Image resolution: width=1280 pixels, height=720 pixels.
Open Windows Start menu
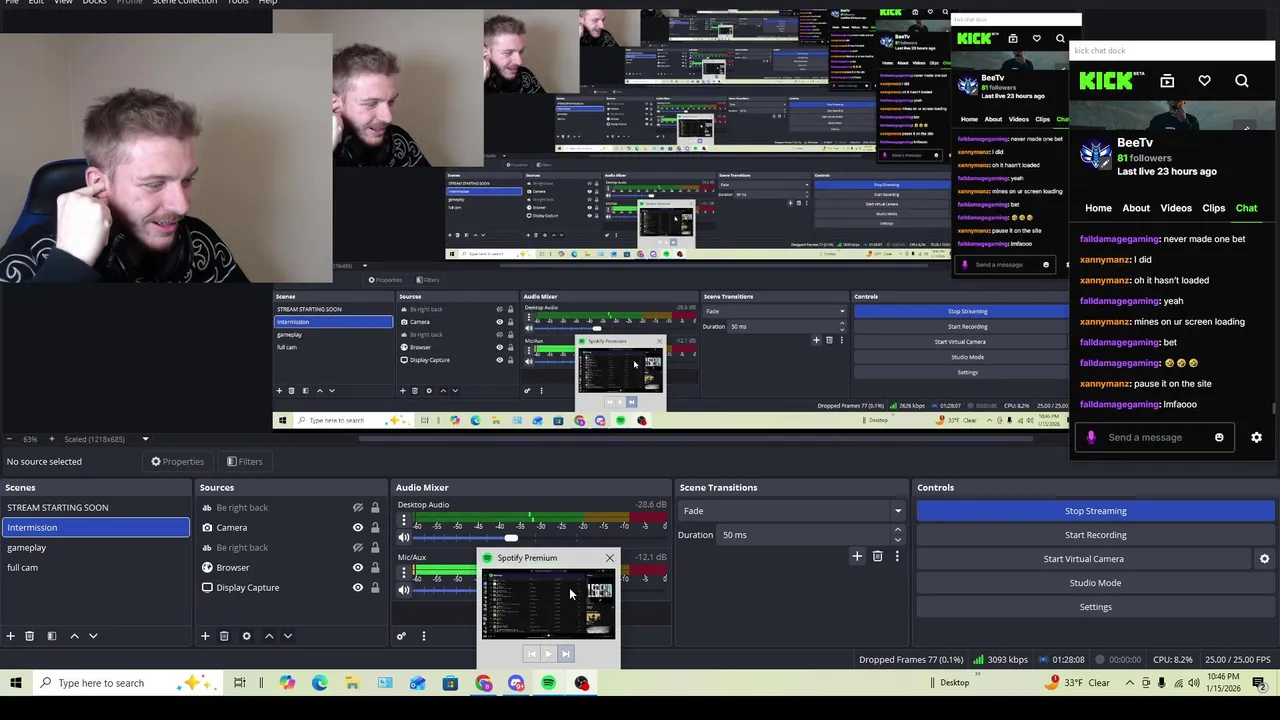[15, 683]
